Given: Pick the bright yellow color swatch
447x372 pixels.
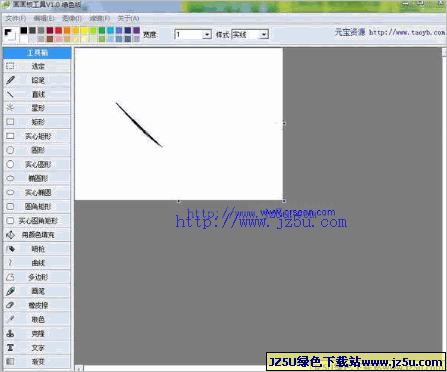Looking at the screenshot, I should (x=84, y=30).
